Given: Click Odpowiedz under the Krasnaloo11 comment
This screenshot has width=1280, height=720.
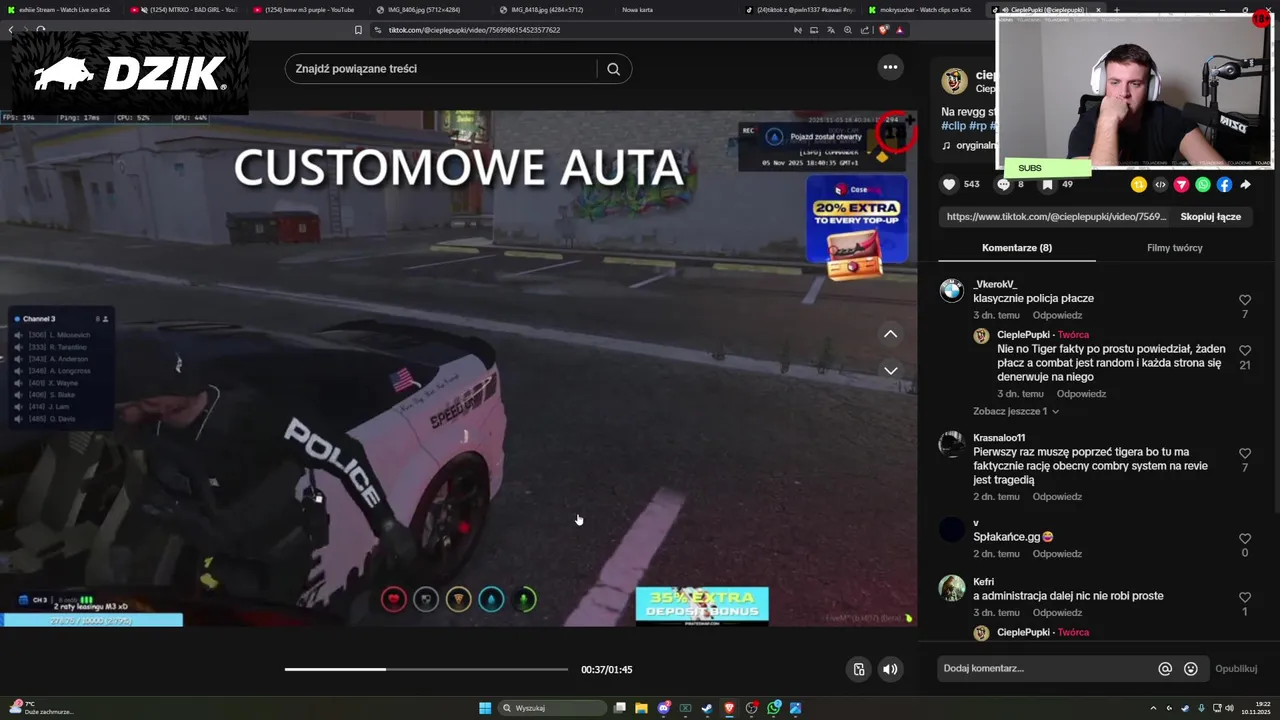Looking at the screenshot, I should tap(1057, 497).
